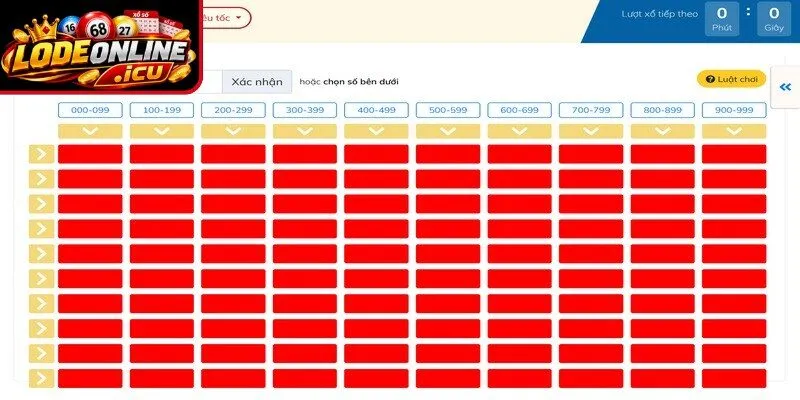This screenshot has height=400, width=800.
Task: Collapse the side panel with double-chevron icon
Action: [785, 87]
